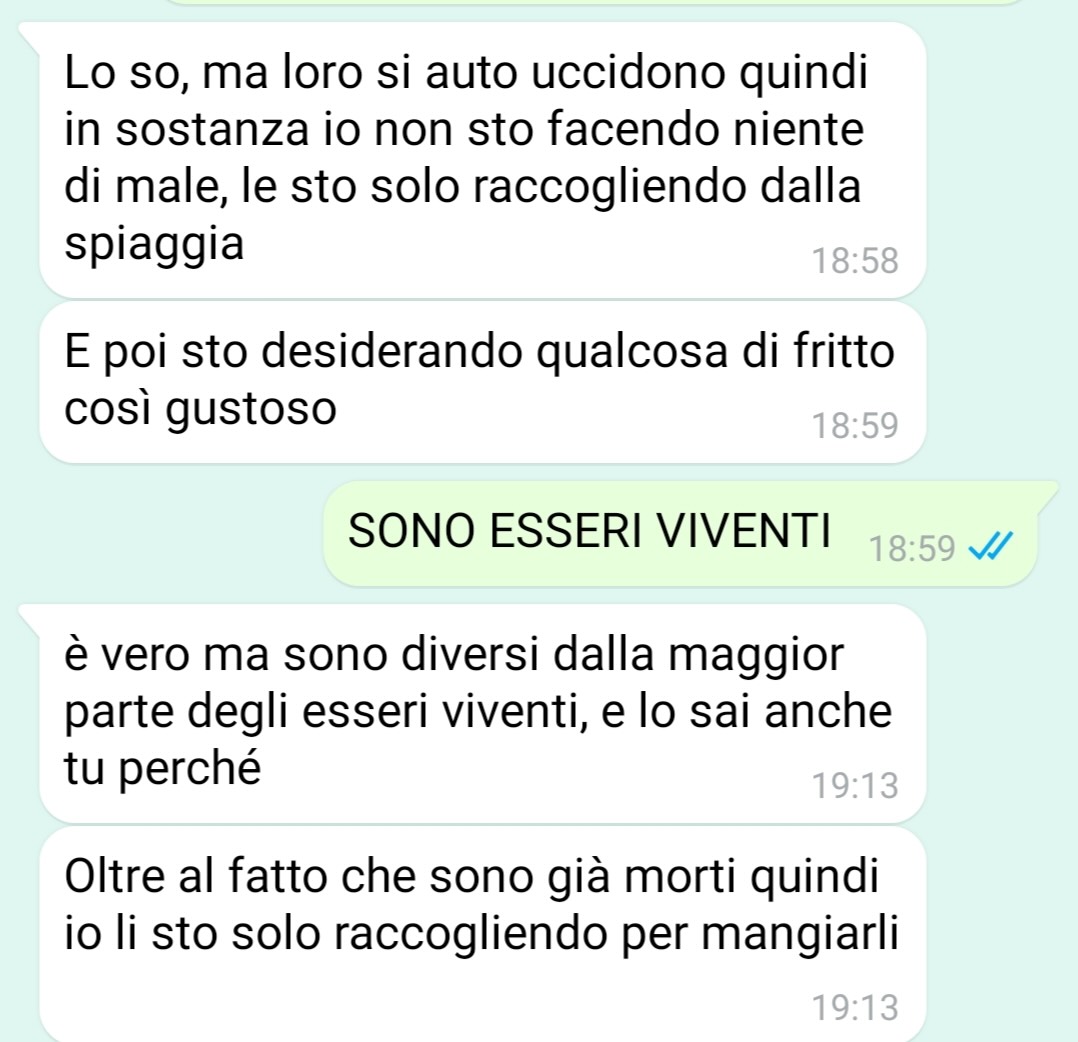Viewport: 1078px width, 1042px height.
Task: Select the message starting 'Lo so, ma loro'
Action: [x=483, y=159]
